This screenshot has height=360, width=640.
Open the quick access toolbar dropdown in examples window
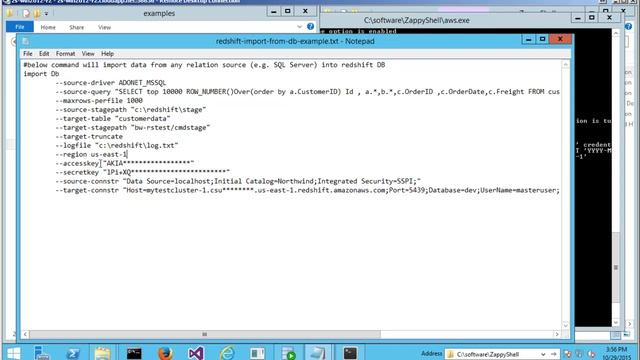tap(46, 13)
